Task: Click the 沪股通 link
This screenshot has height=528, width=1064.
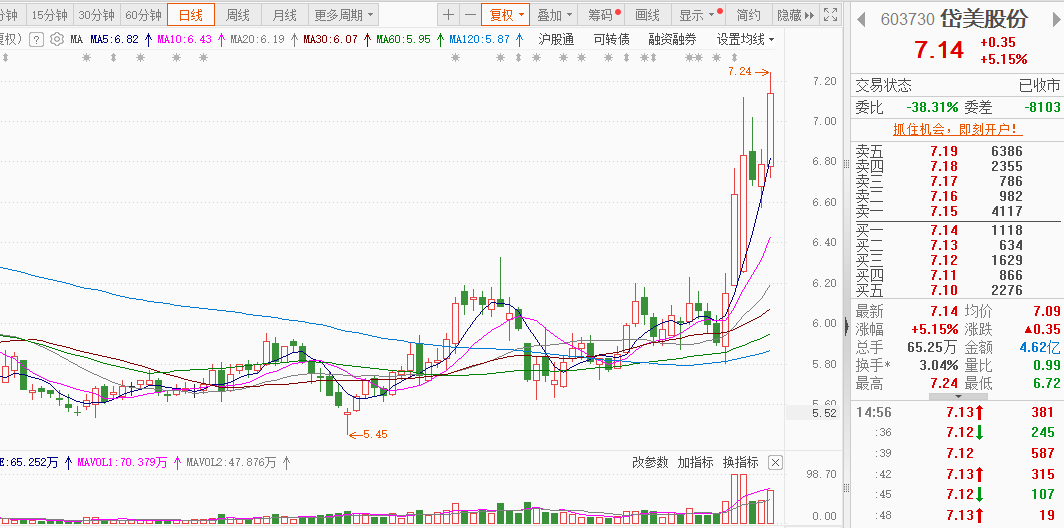Action: pyautogui.click(x=556, y=39)
